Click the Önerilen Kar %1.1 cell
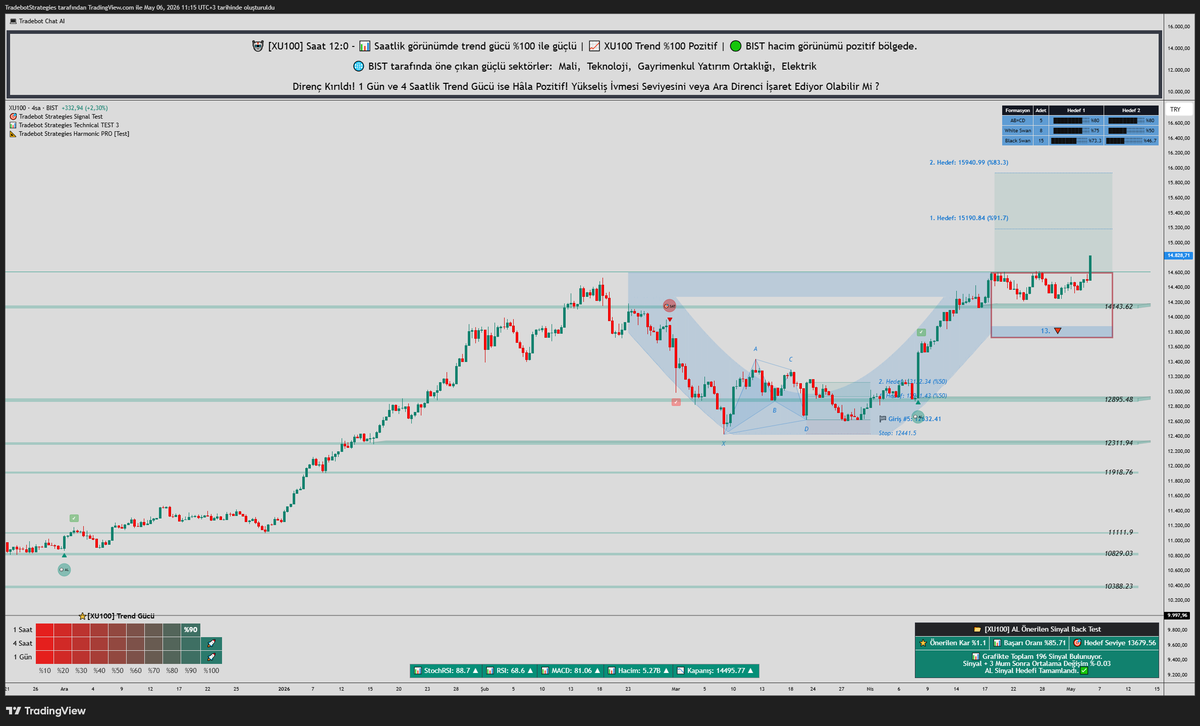Image resolution: width=1200 pixels, height=726 pixels. point(952,643)
